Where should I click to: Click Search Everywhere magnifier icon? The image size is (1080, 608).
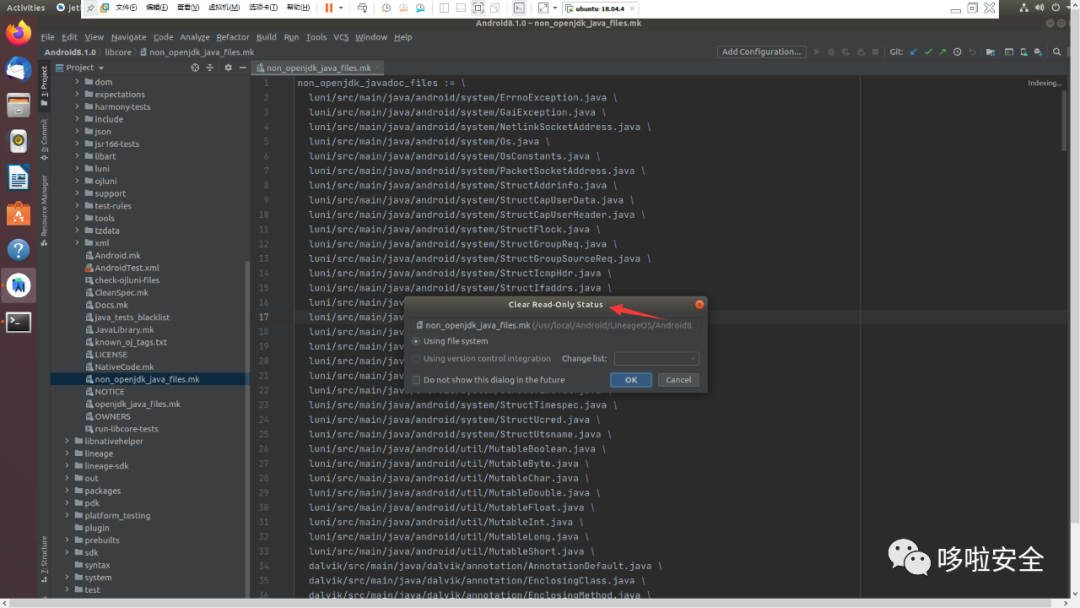click(x=1057, y=52)
